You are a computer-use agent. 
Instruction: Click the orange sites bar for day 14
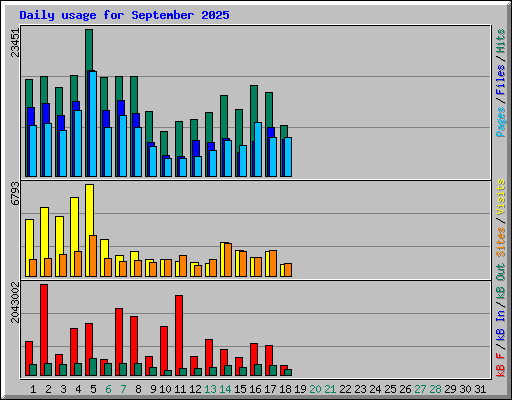click(x=228, y=260)
